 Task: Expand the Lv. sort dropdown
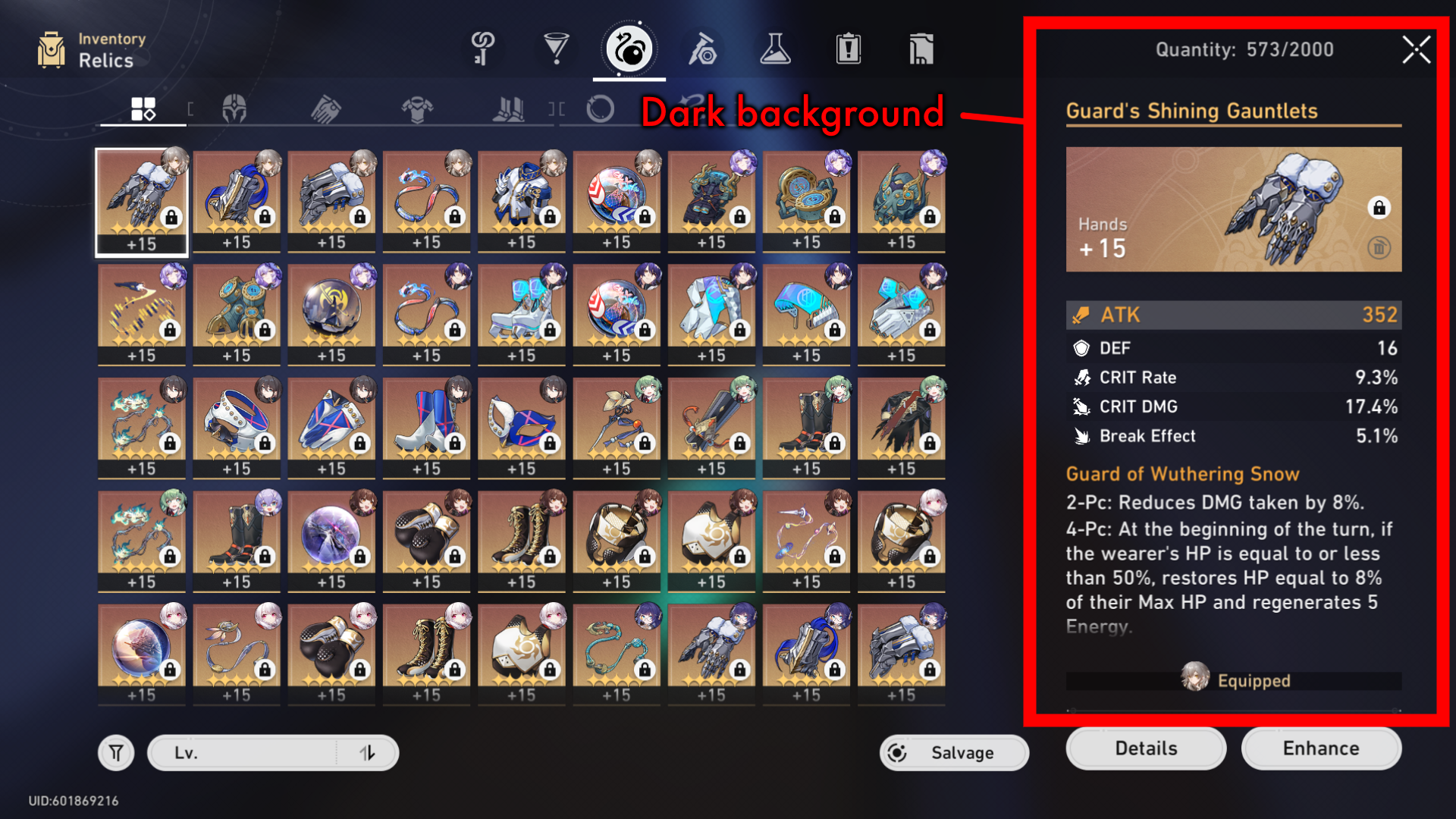click(x=244, y=753)
